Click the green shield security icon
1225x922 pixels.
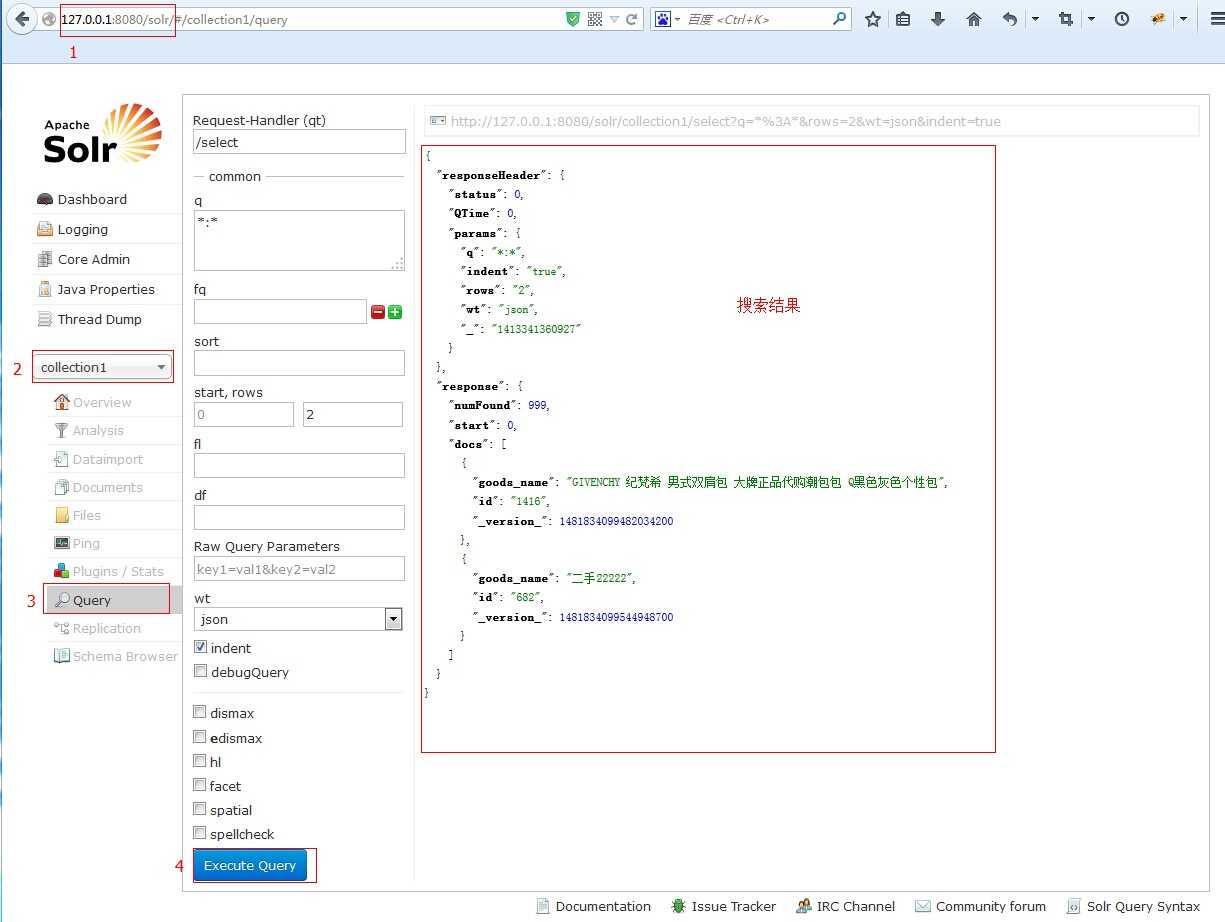pyautogui.click(x=573, y=19)
